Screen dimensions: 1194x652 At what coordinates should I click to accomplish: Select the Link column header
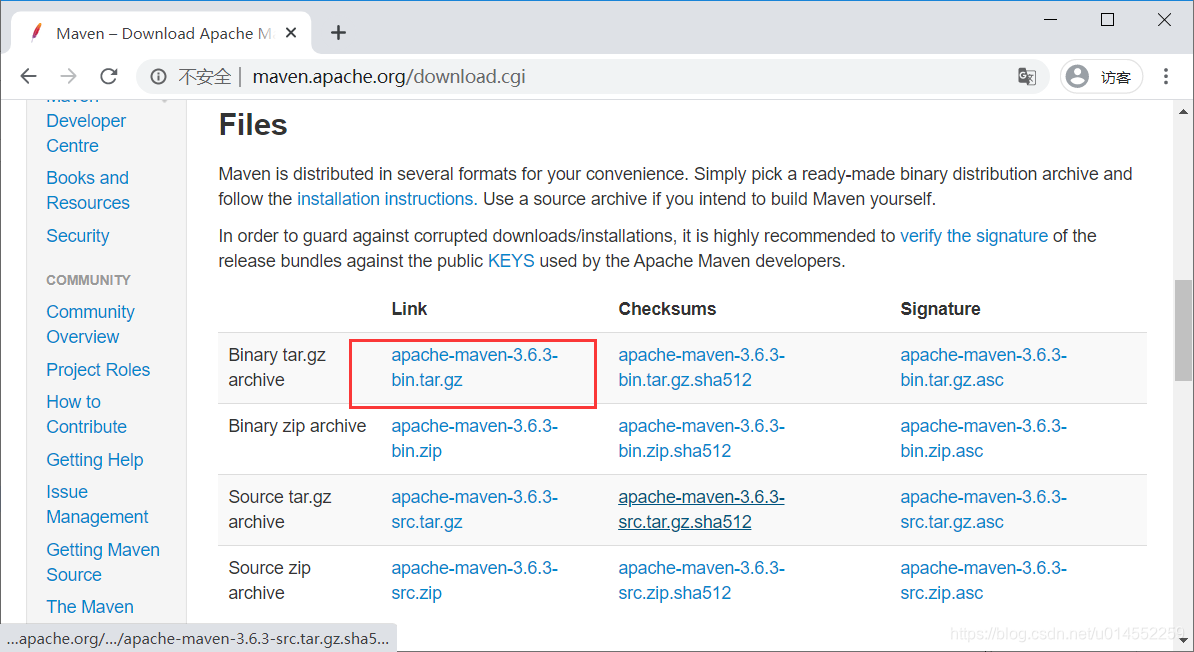409,309
